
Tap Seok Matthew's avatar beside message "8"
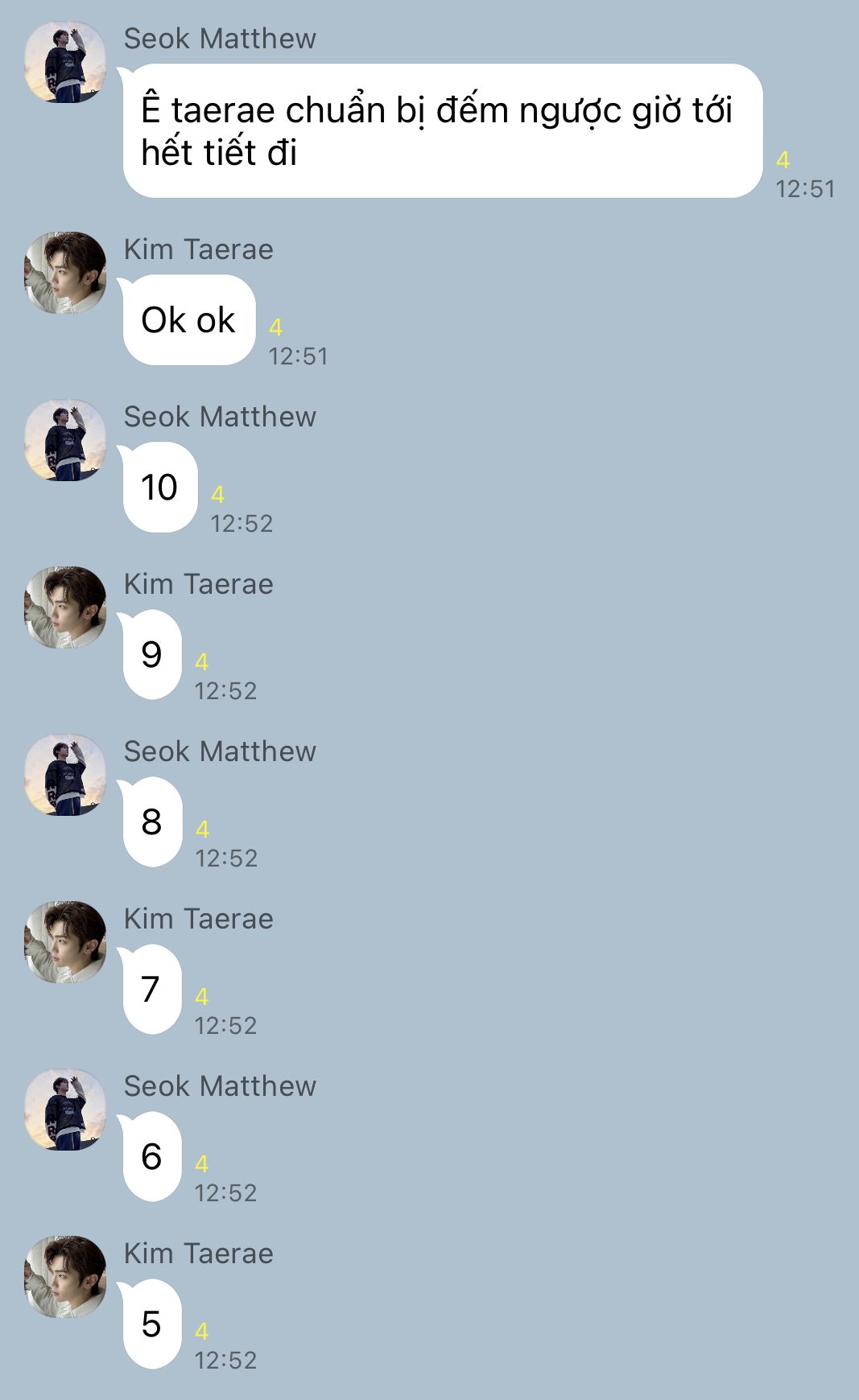coord(65,775)
